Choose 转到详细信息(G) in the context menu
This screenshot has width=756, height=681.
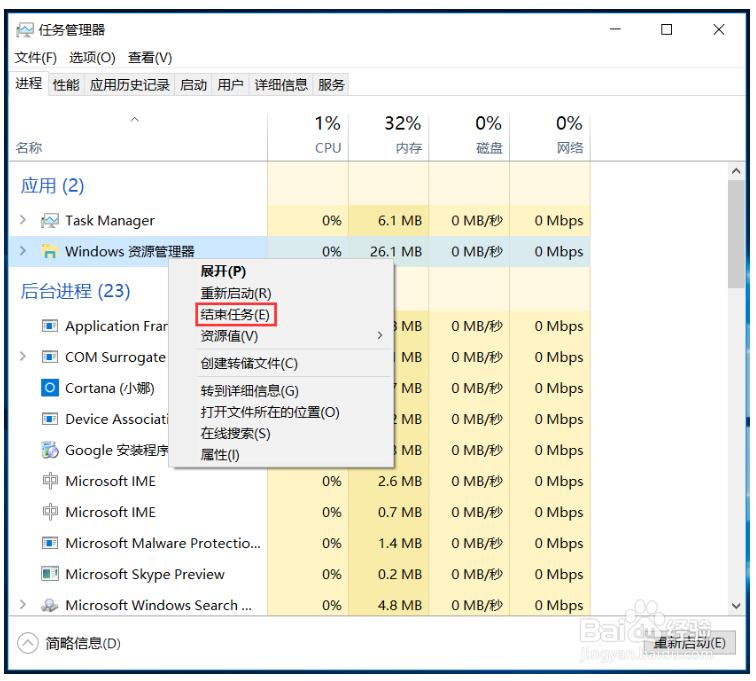coord(281,390)
